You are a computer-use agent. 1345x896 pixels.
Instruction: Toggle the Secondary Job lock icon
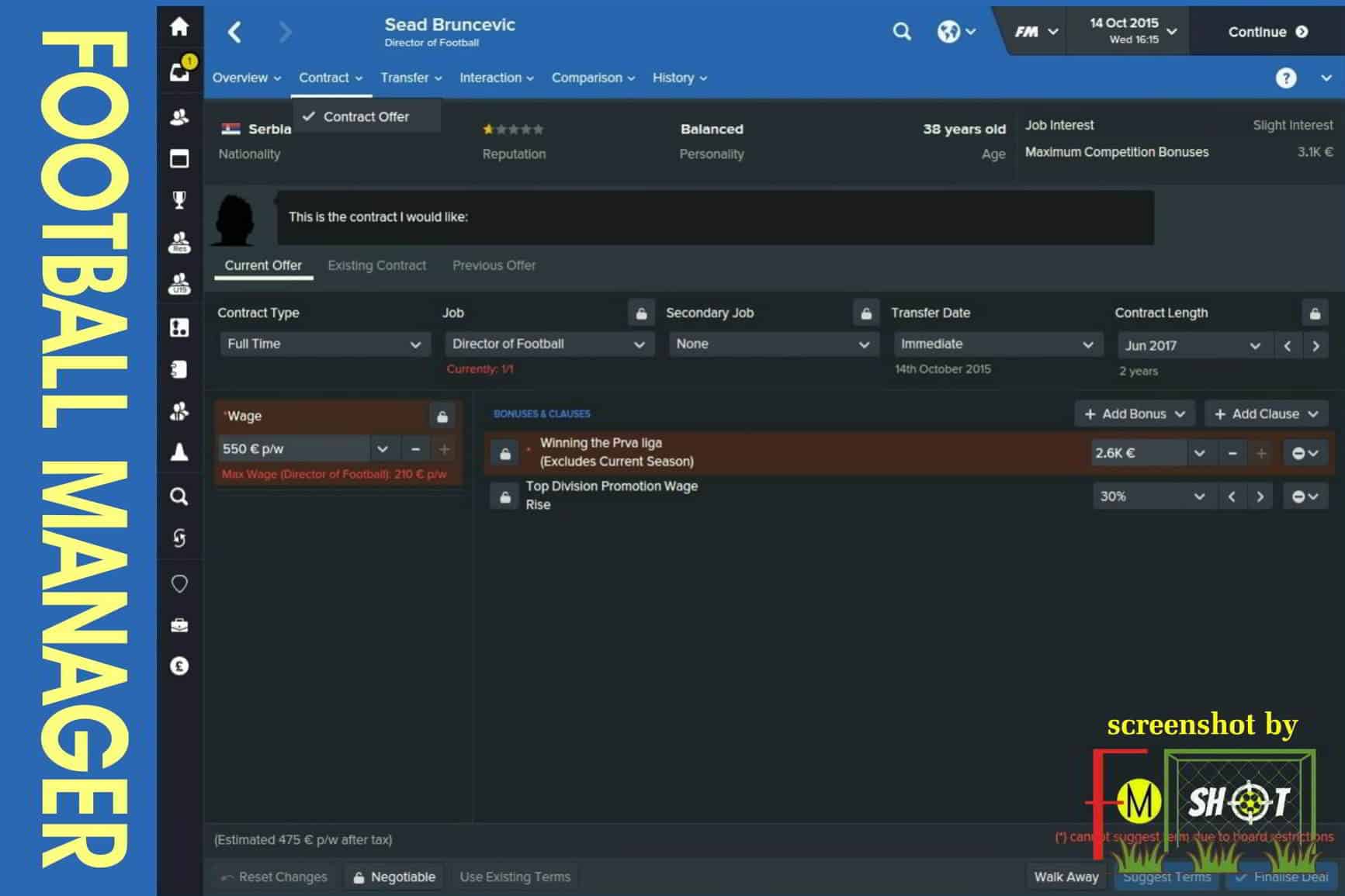click(x=866, y=313)
